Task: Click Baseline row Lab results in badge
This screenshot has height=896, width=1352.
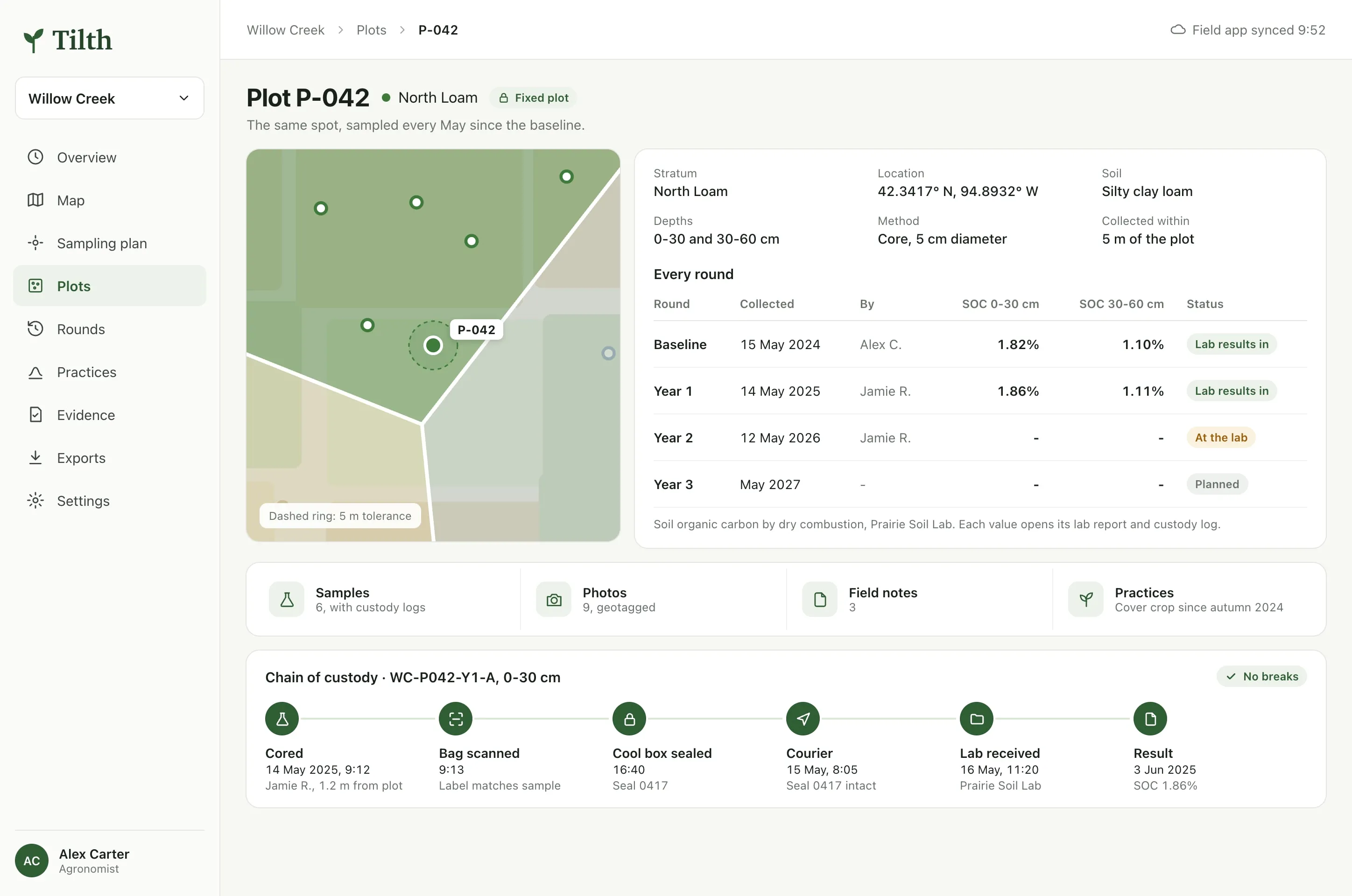Action: [x=1232, y=344]
